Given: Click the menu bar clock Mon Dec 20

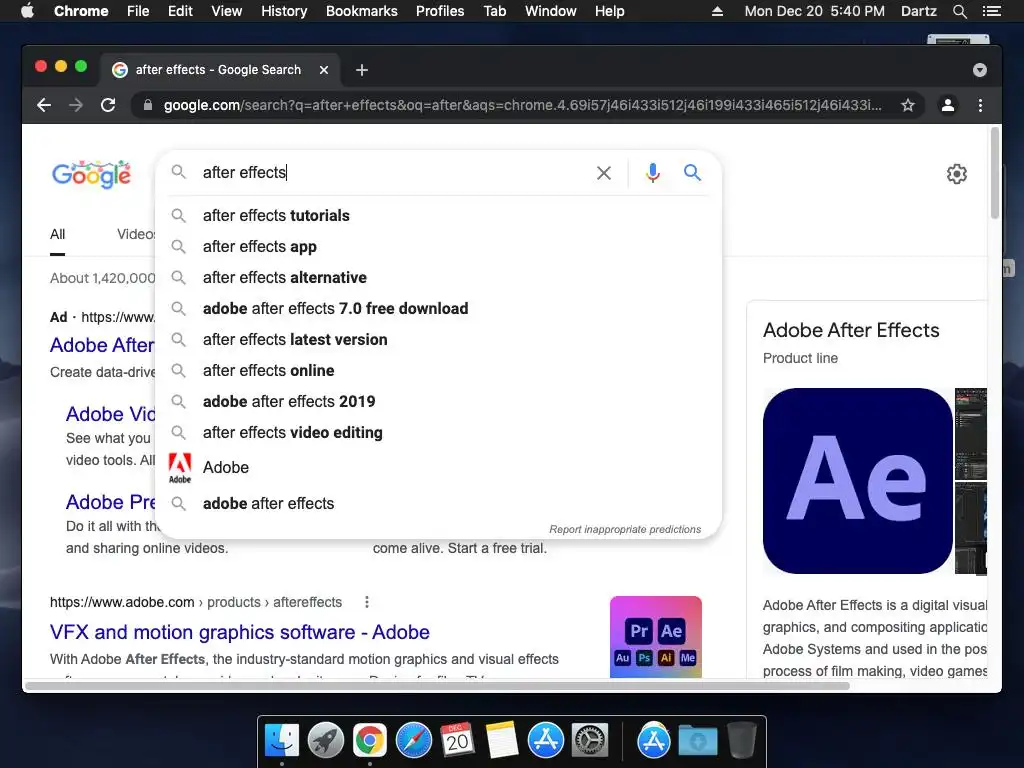Looking at the screenshot, I should coord(814,11).
